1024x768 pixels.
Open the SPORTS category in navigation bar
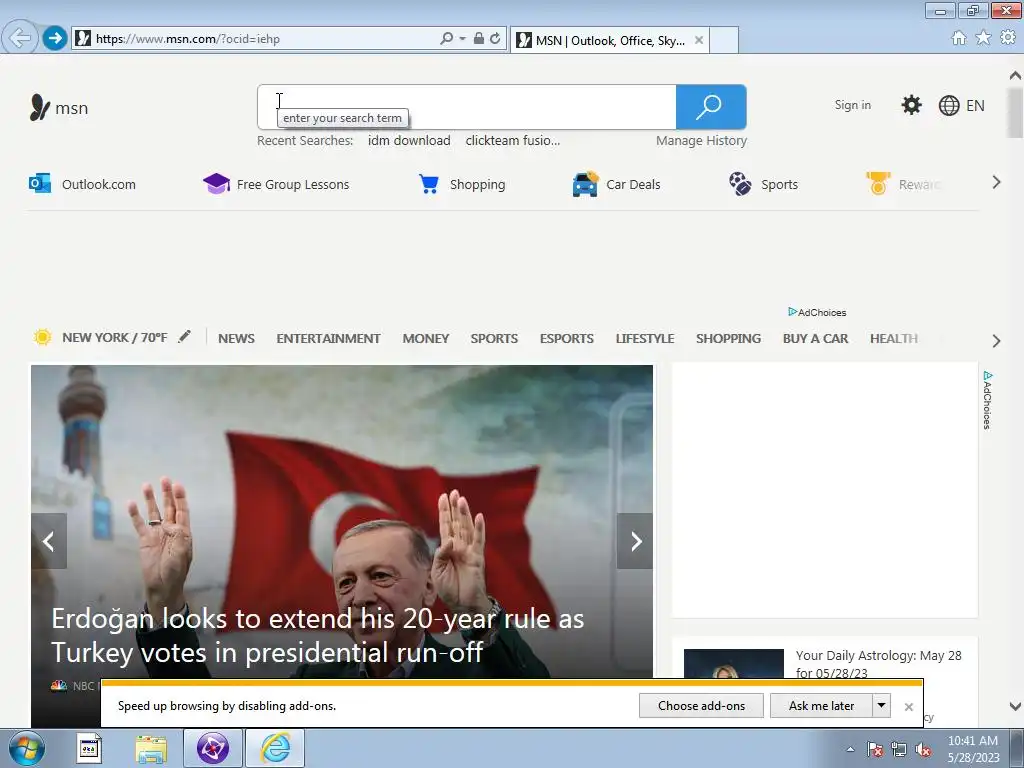tap(494, 338)
